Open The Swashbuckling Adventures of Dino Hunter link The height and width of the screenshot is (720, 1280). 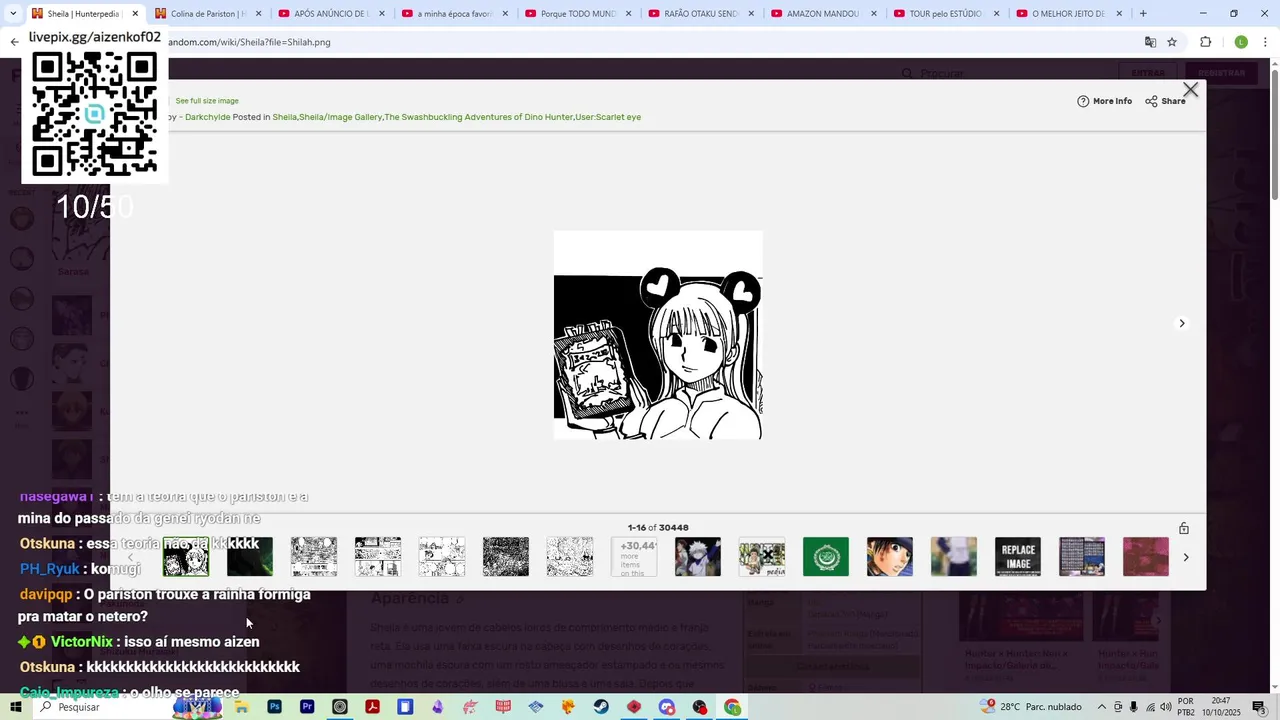click(479, 117)
